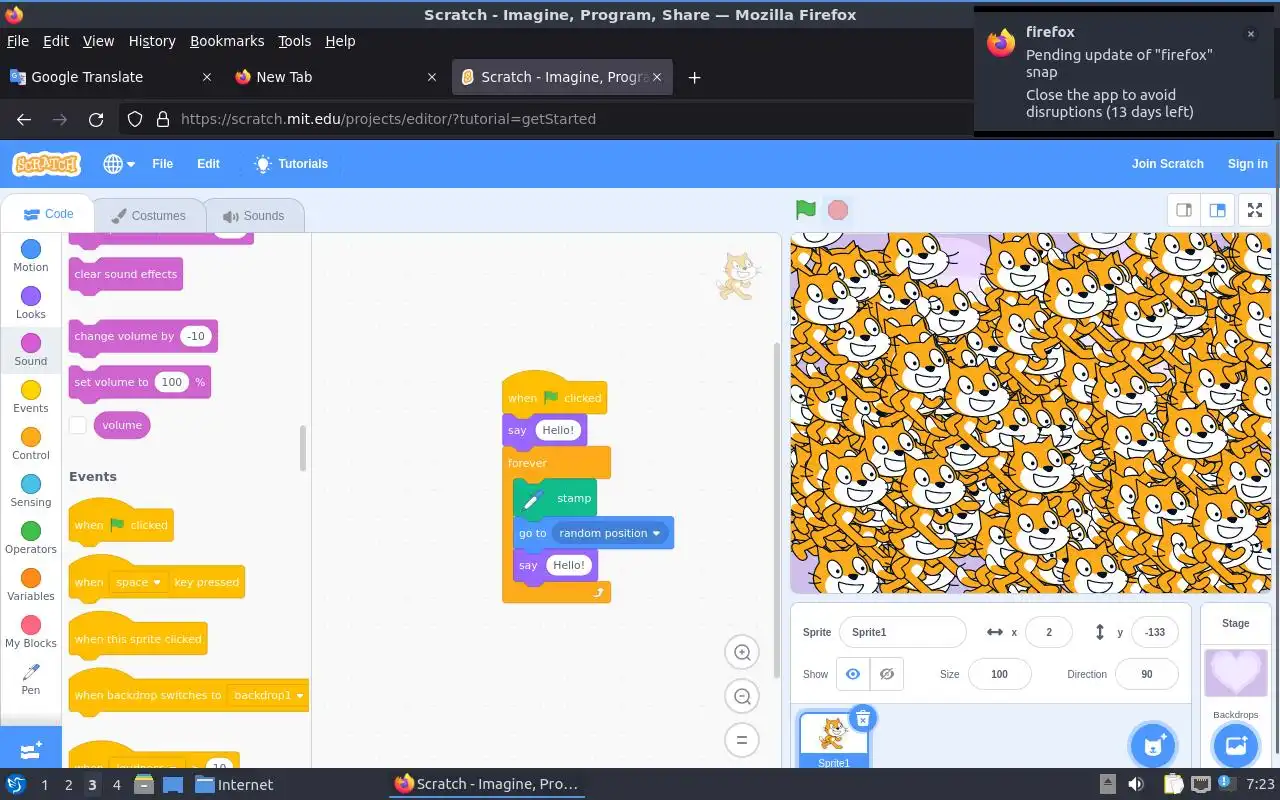The image size is (1280, 800).
Task: Click the Tutorials lightbulb button
Action: pyautogui.click(x=291, y=164)
